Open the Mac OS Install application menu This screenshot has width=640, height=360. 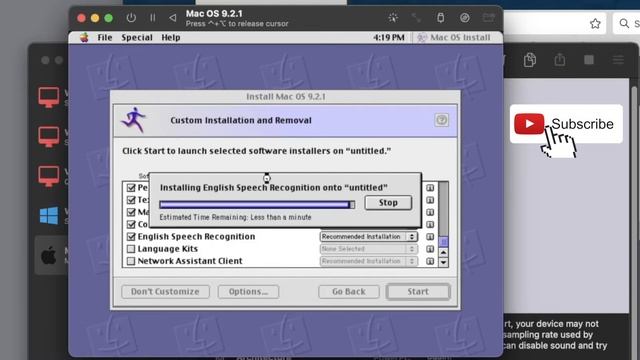pos(454,38)
